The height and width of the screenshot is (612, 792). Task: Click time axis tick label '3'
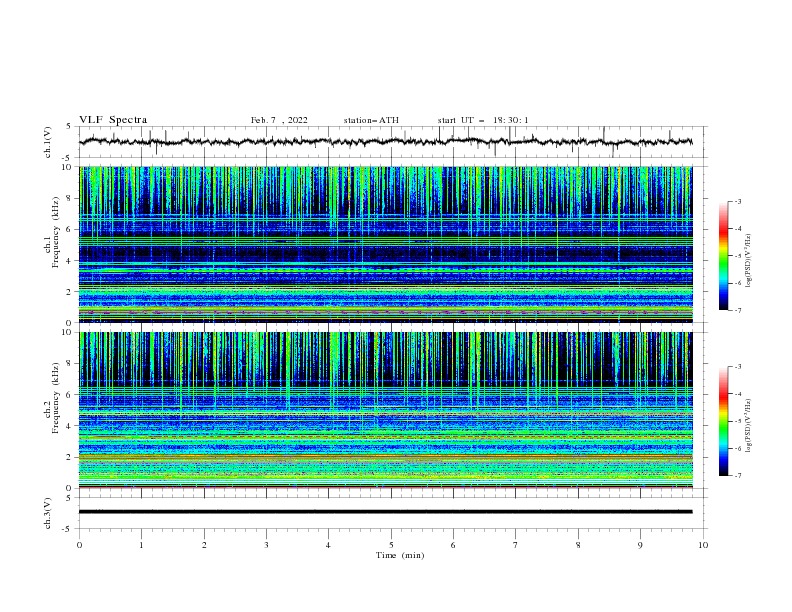pos(266,545)
